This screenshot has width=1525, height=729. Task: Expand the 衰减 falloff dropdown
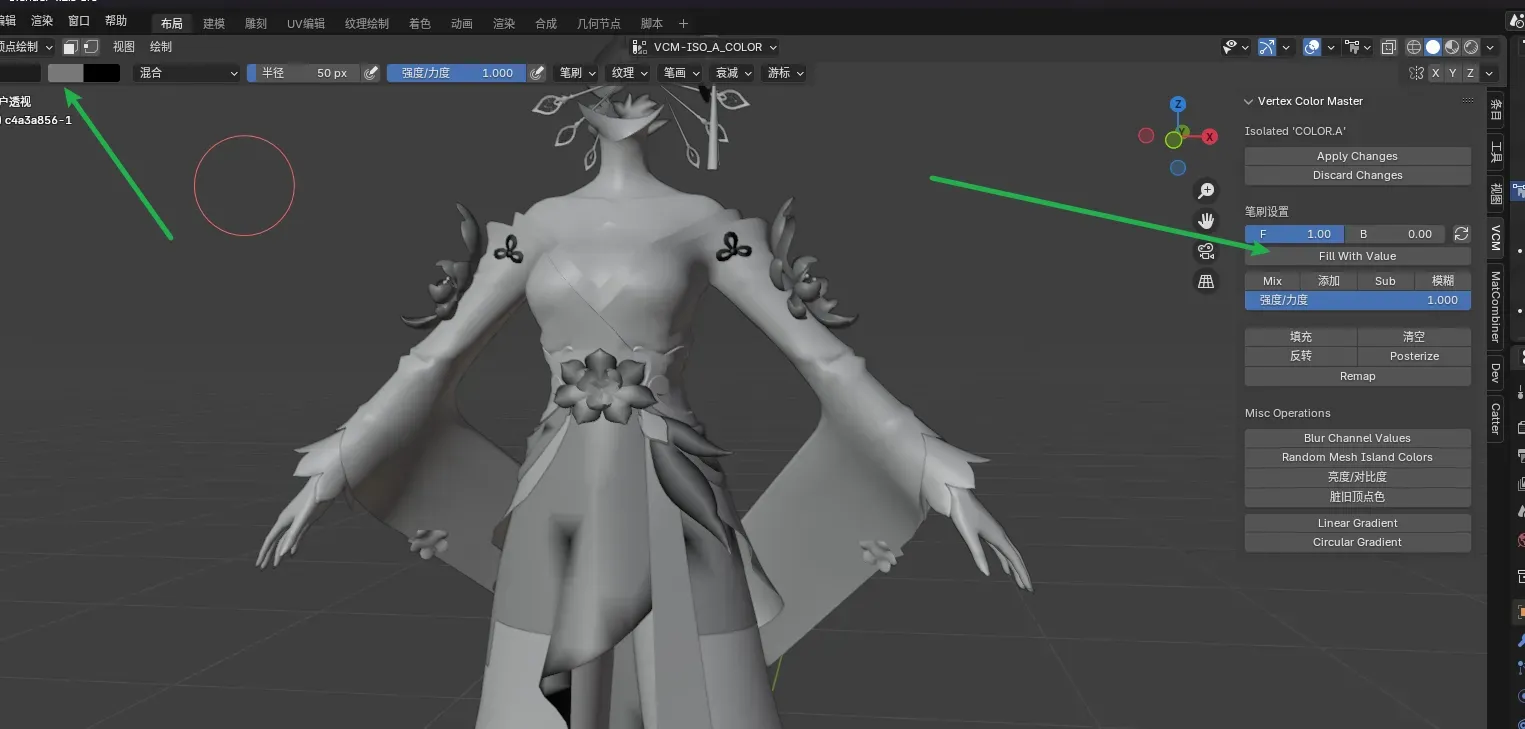732,73
